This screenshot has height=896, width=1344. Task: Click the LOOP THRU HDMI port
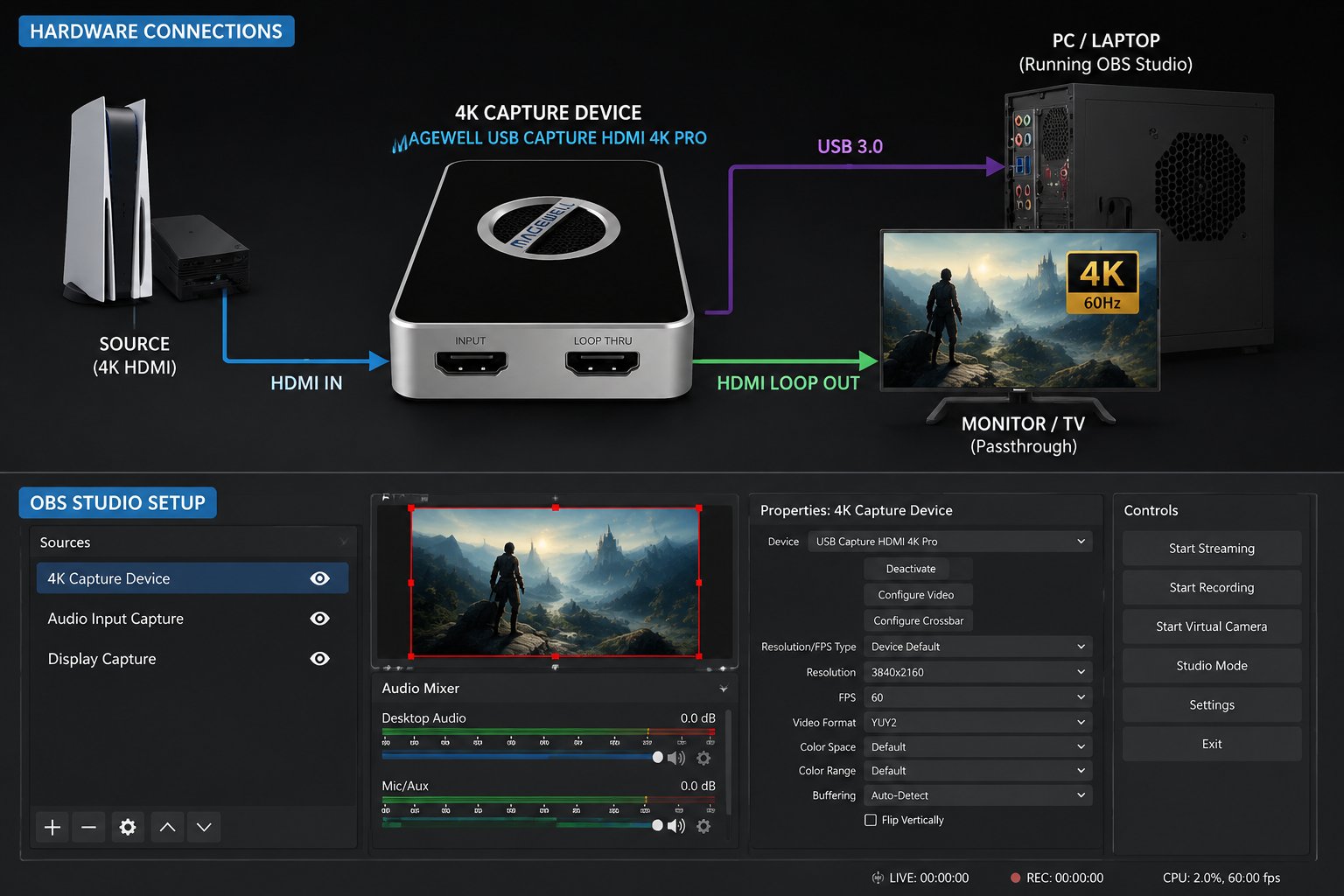point(603,362)
